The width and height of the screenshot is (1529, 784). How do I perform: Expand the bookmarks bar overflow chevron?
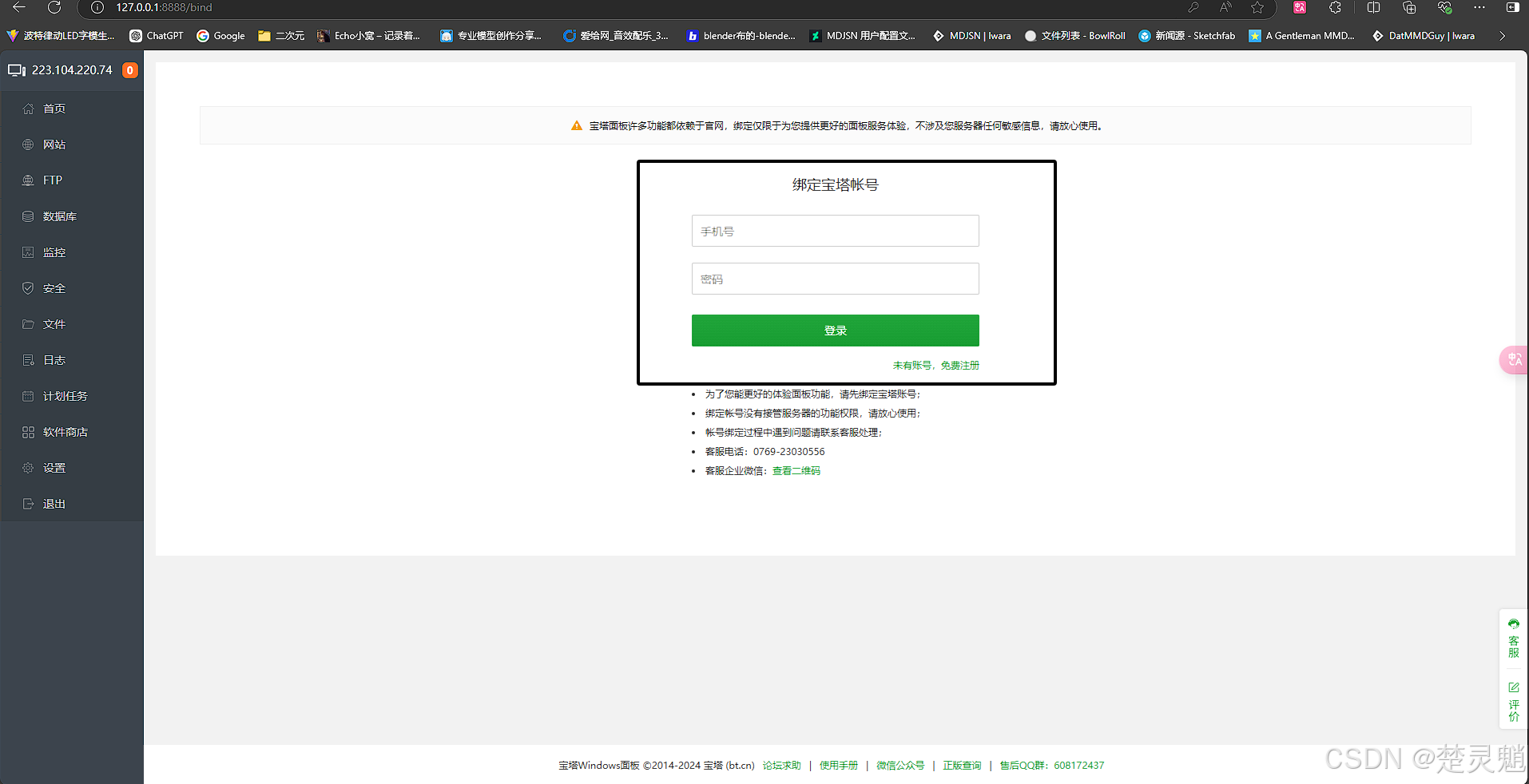[1503, 36]
